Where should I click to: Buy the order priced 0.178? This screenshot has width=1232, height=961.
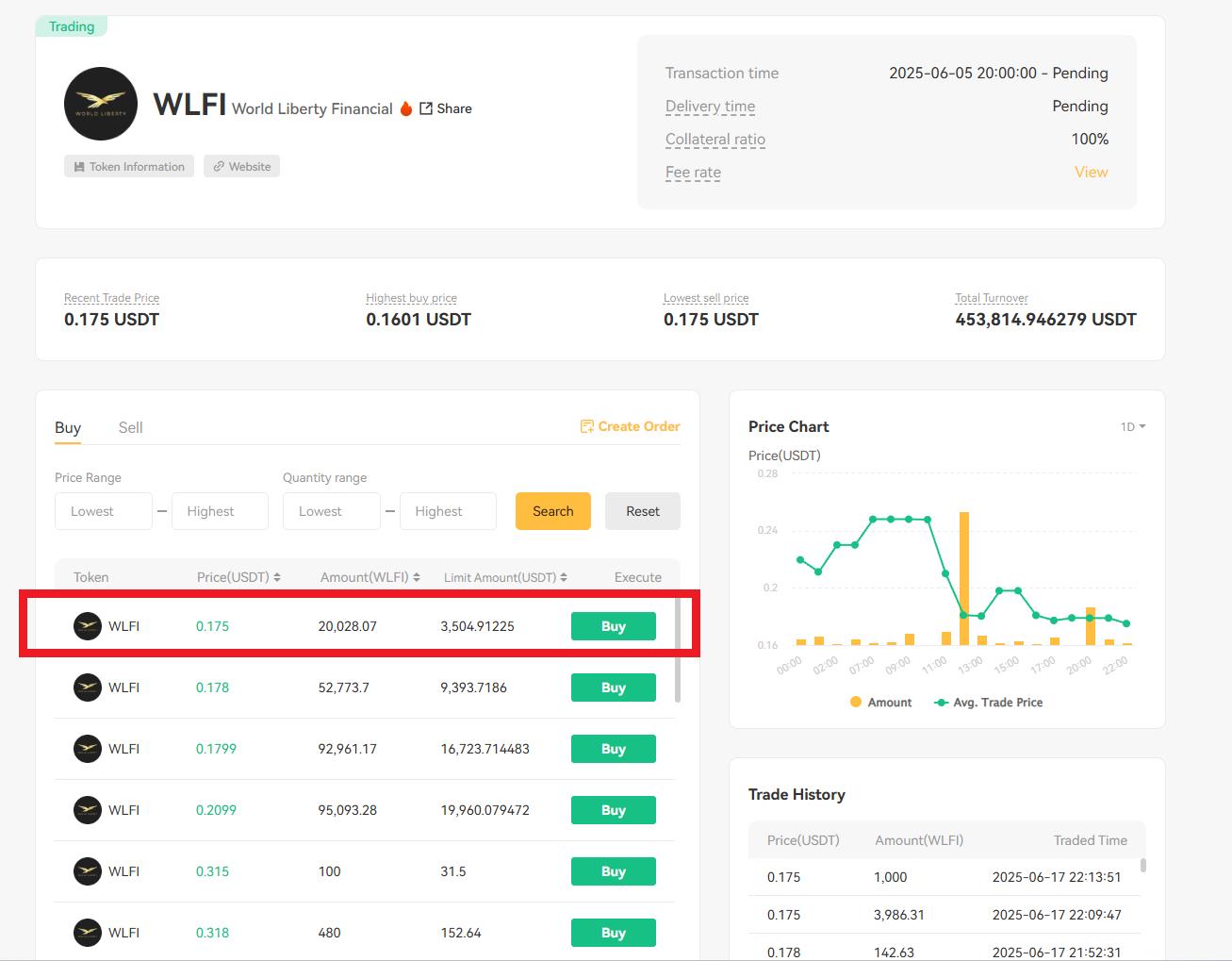click(614, 688)
